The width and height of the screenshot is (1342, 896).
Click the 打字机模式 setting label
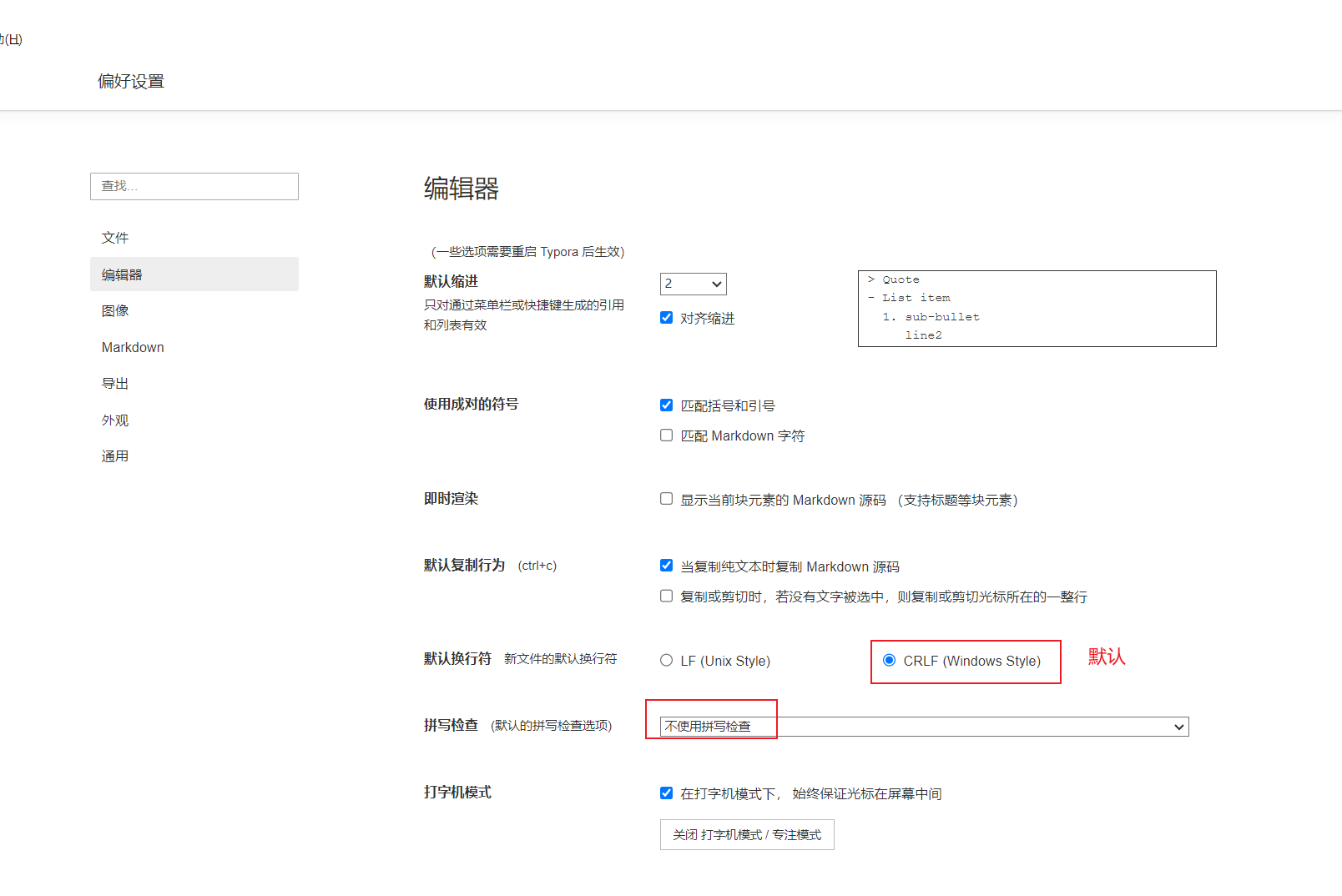coord(457,793)
